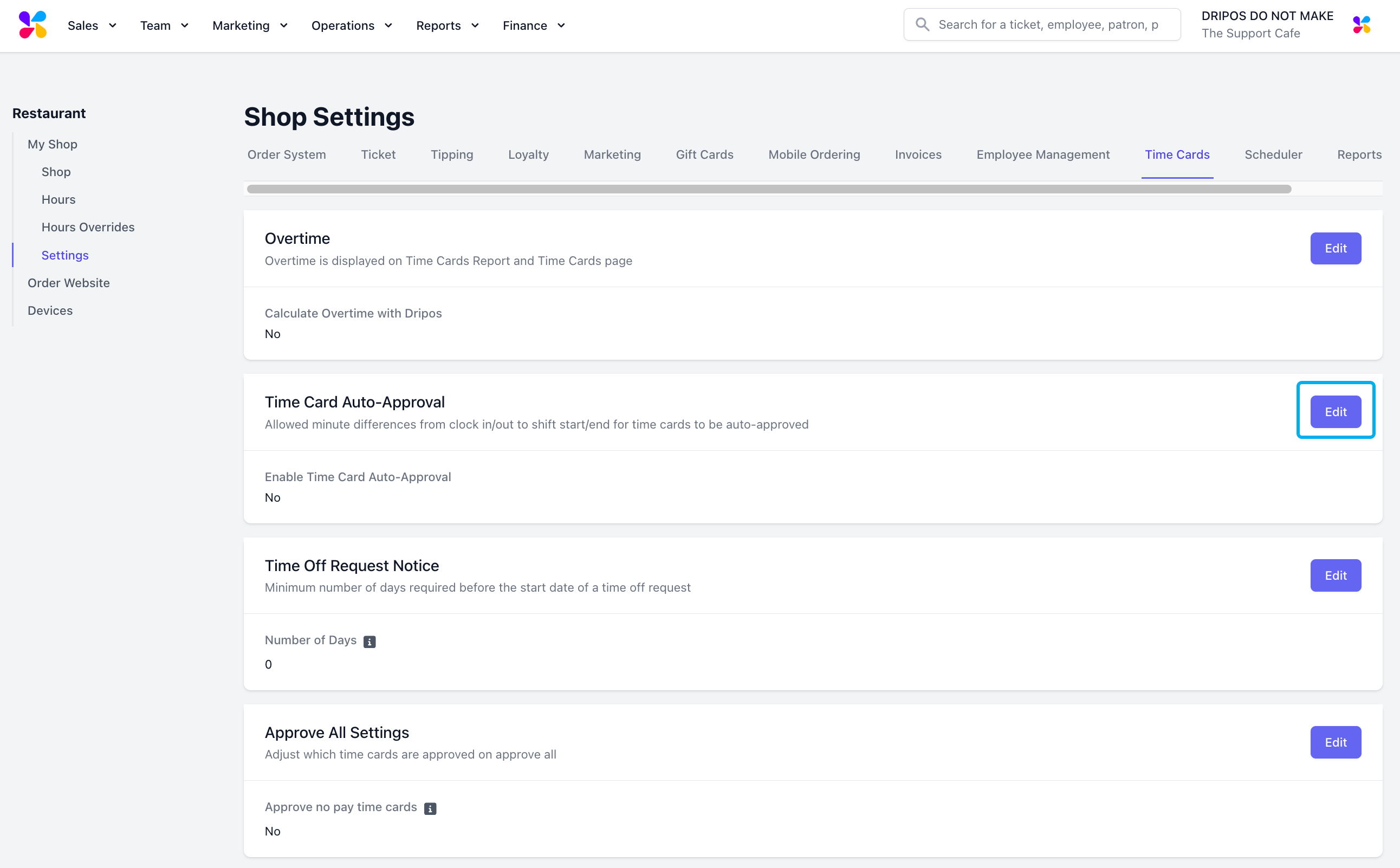The height and width of the screenshot is (868, 1400).
Task: Edit the Time Card Auto-Approval section
Action: (1334, 412)
